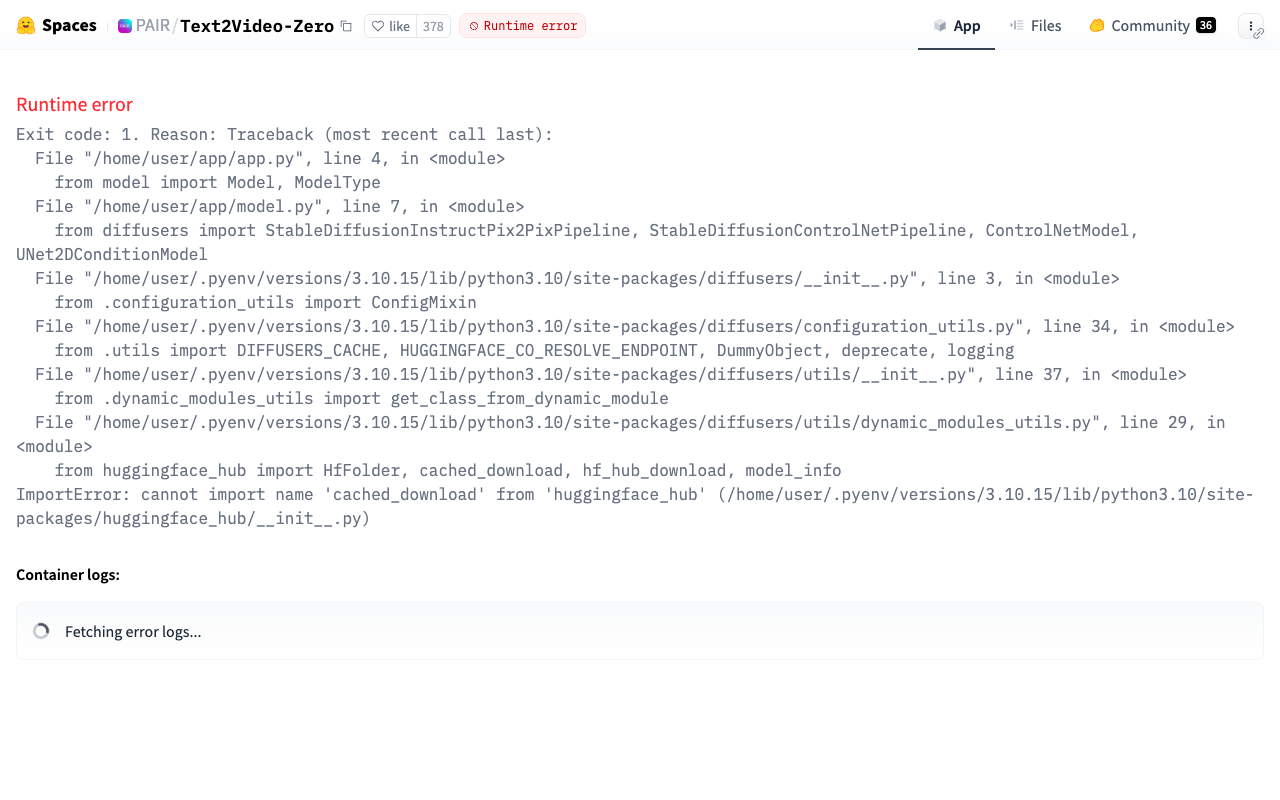Open the Text2Video-Zero space title link
The width and height of the screenshot is (1280, 800).
pyautogui.click(x=257, y=26)
